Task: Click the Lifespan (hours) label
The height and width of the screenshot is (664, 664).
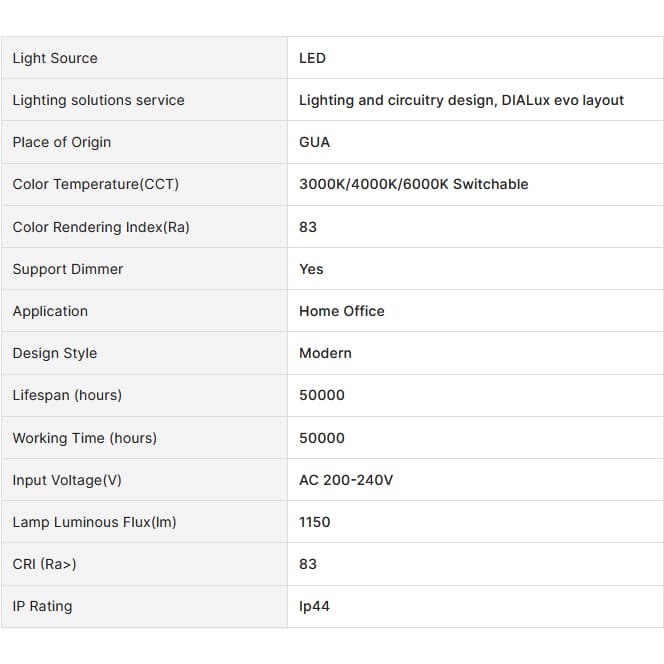Action: pos(67,395)
